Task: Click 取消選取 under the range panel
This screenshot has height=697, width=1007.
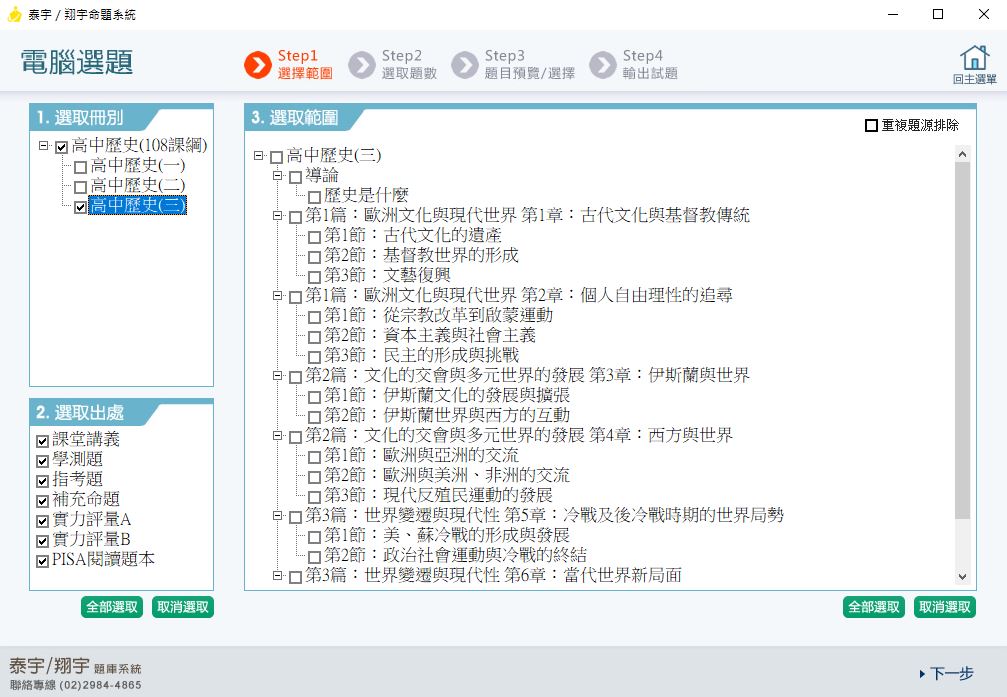Action: coord(944,607)
